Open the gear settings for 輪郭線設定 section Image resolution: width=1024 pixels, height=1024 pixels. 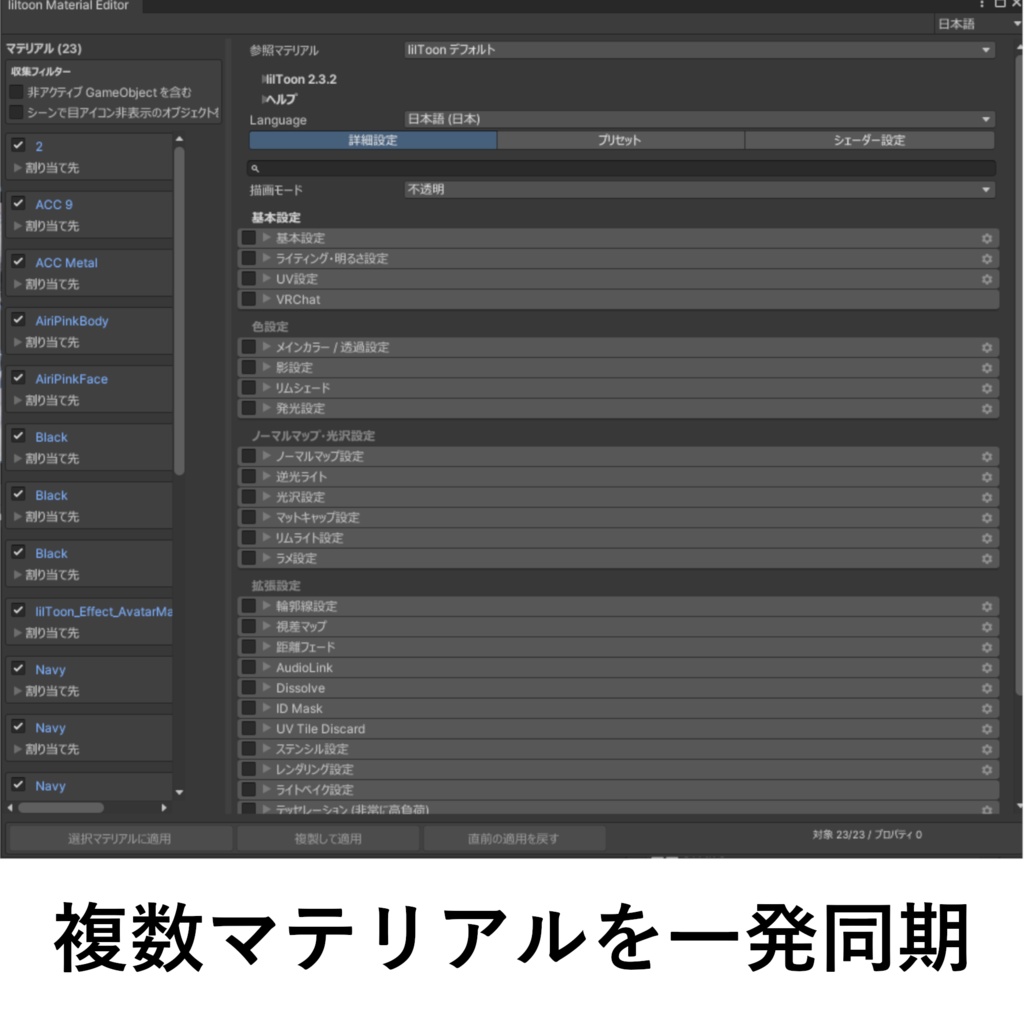tap(986, 606)
